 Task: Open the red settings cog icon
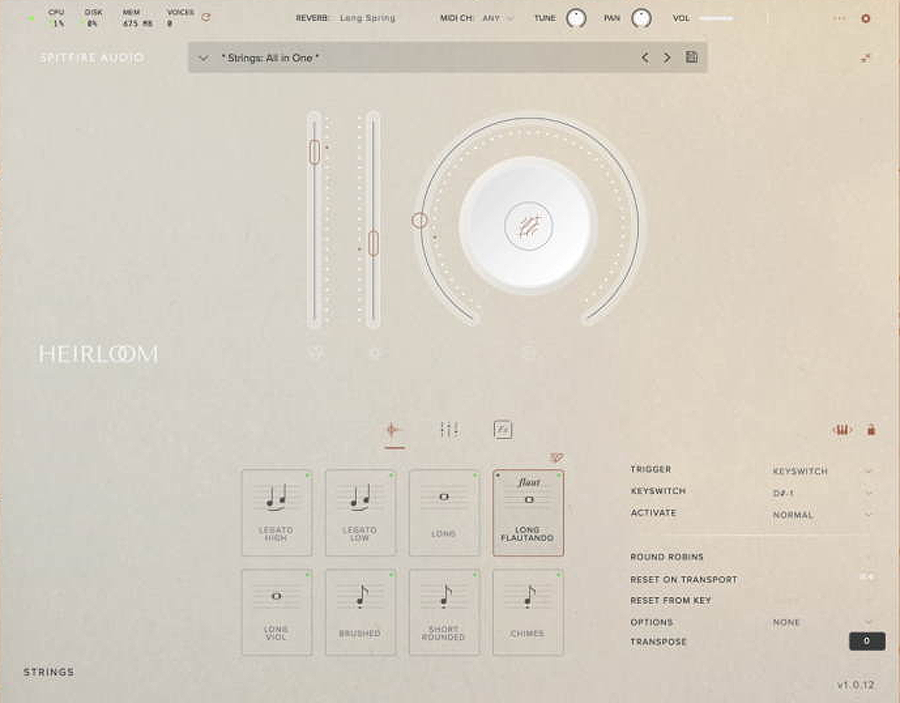[866, 18]
